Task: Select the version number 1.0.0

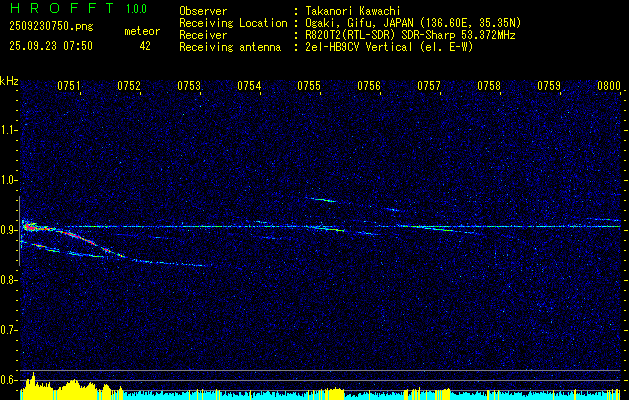Action: [136, 9]
